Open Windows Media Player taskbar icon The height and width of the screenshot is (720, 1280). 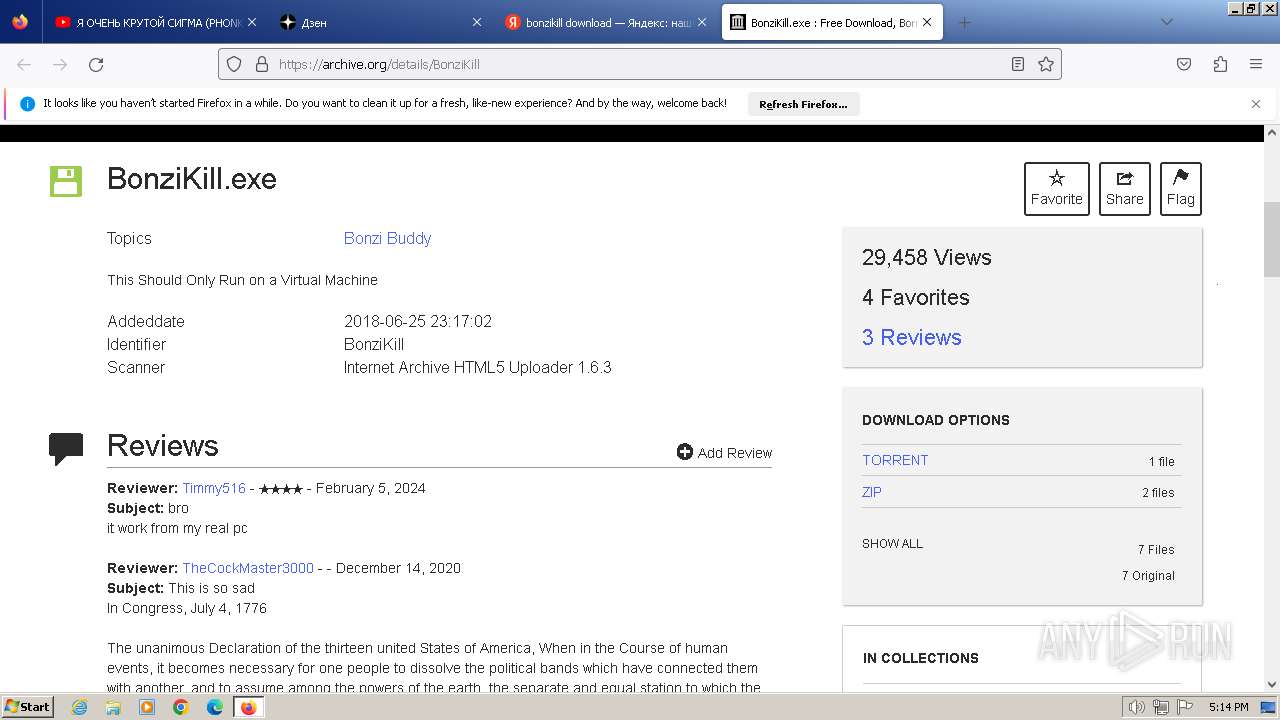pos(147,707)
